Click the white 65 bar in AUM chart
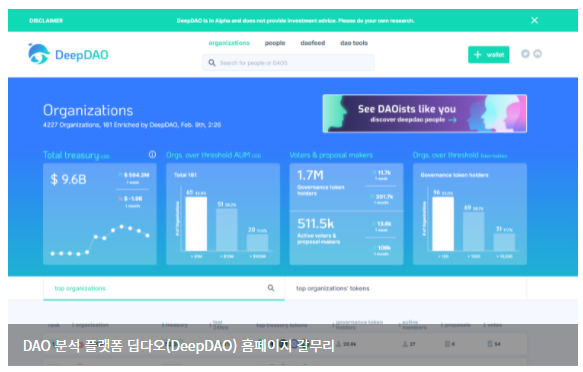 (196, 224)
